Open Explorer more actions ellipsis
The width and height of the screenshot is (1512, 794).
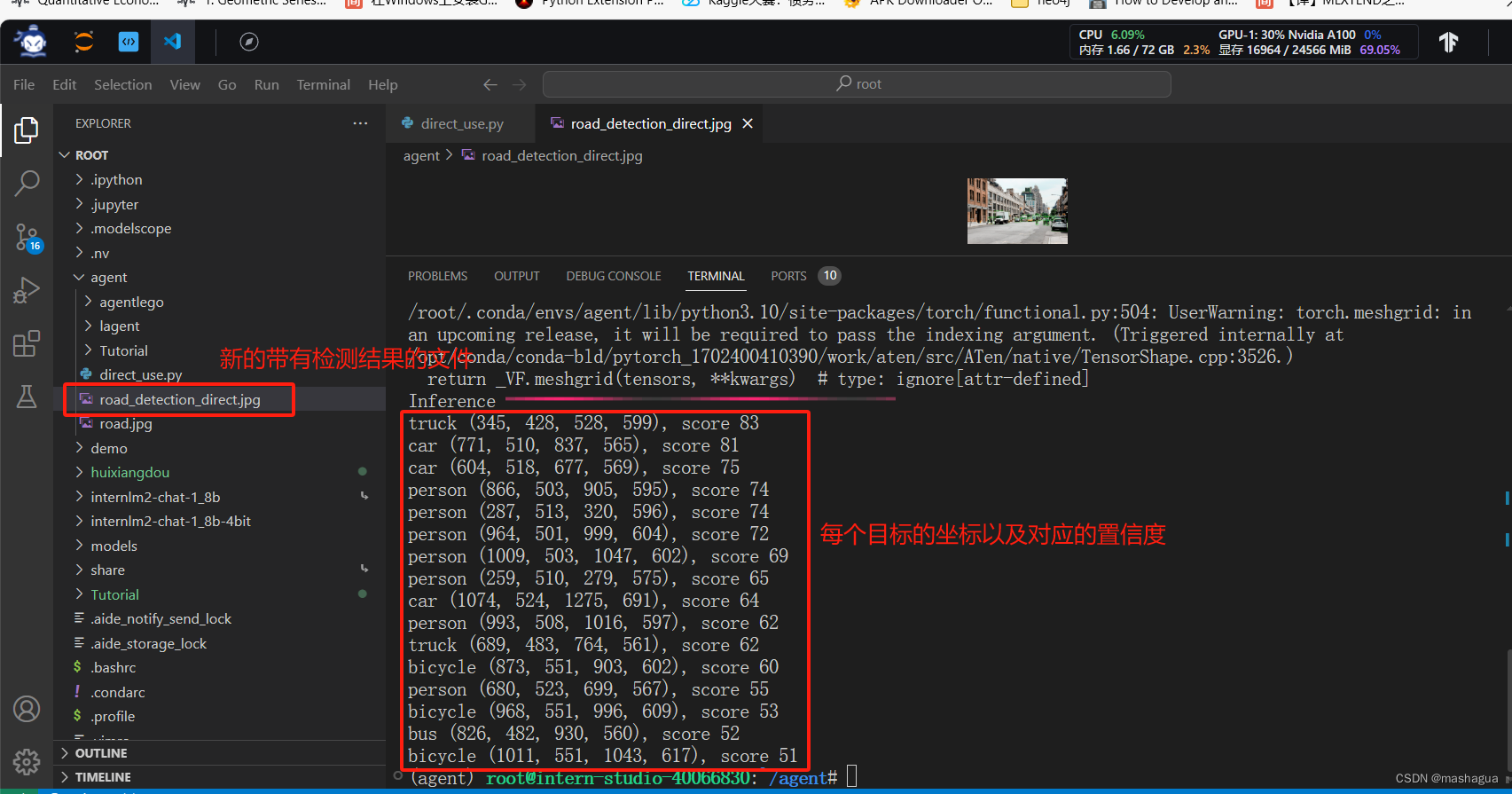[360, 123]
